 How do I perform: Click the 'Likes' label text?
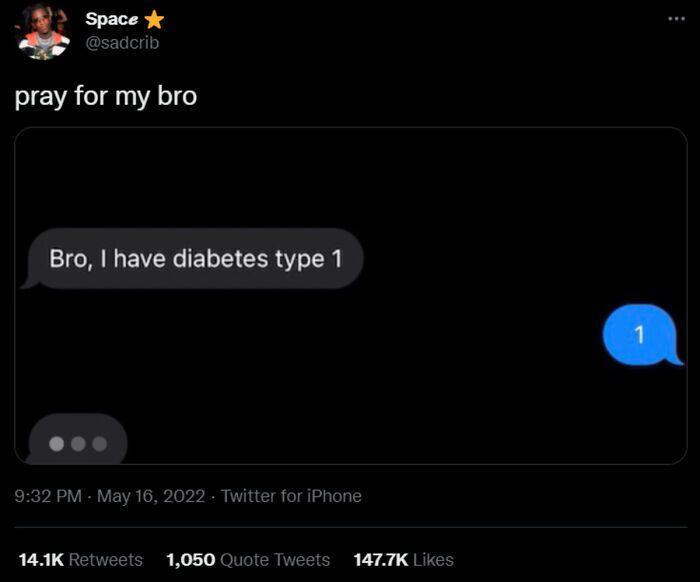(433, 560)
